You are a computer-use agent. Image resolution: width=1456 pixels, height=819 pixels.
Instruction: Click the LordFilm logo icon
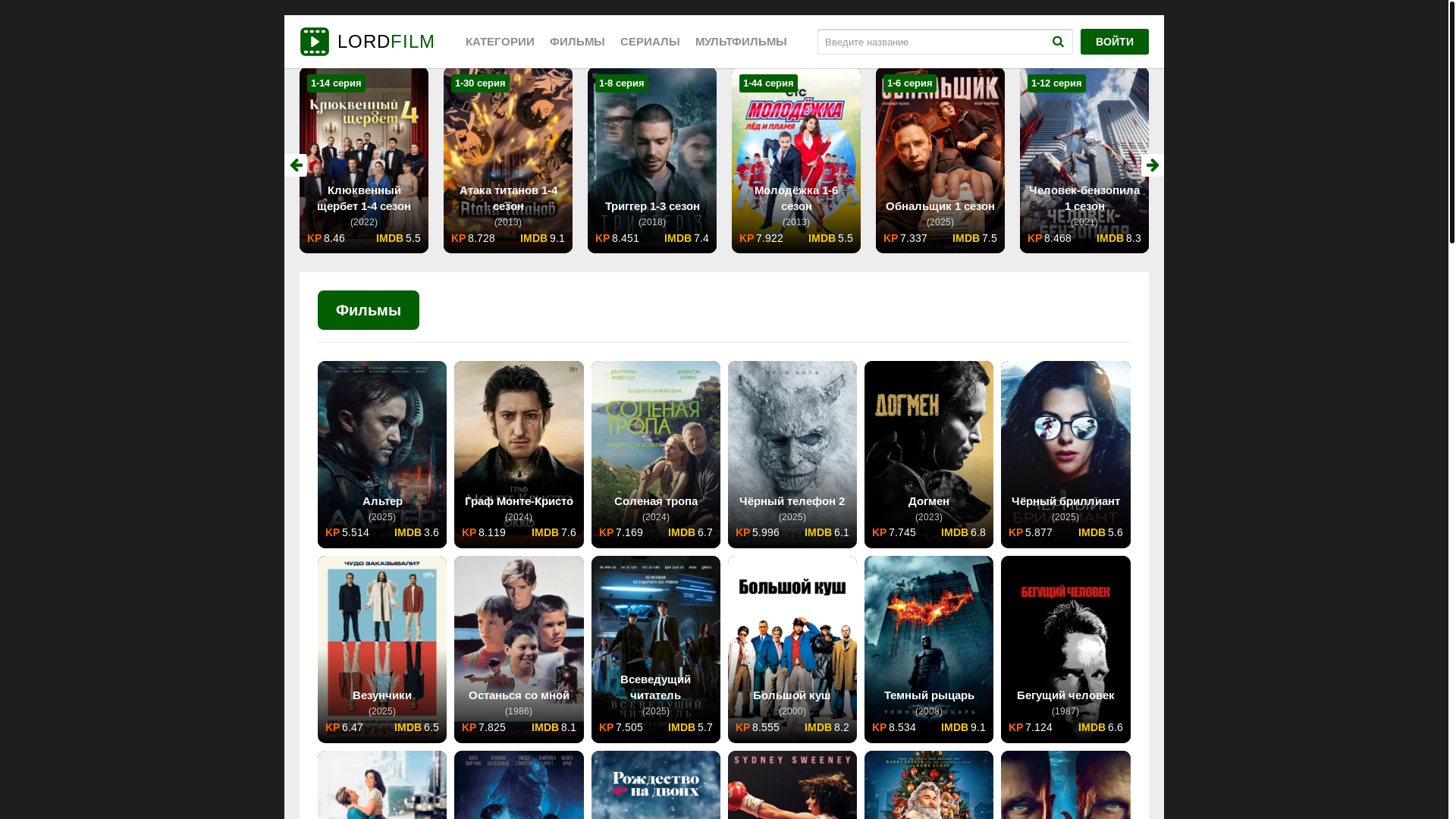pyautogui.click(x=314, y=42)
